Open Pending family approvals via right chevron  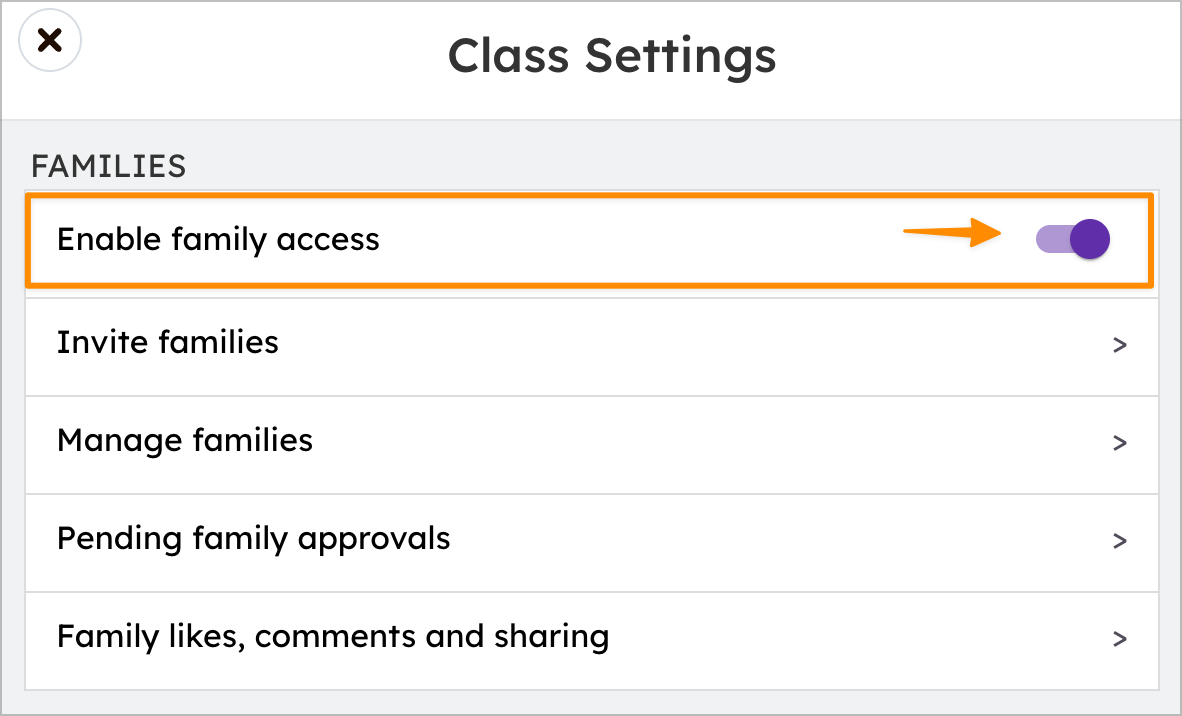point(1120,541)
